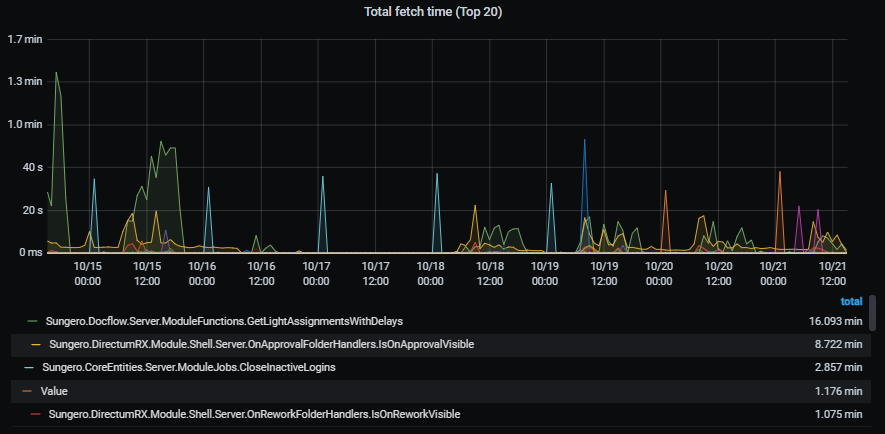Isolate the IsOnReworkVisible series label

(254, 413)
